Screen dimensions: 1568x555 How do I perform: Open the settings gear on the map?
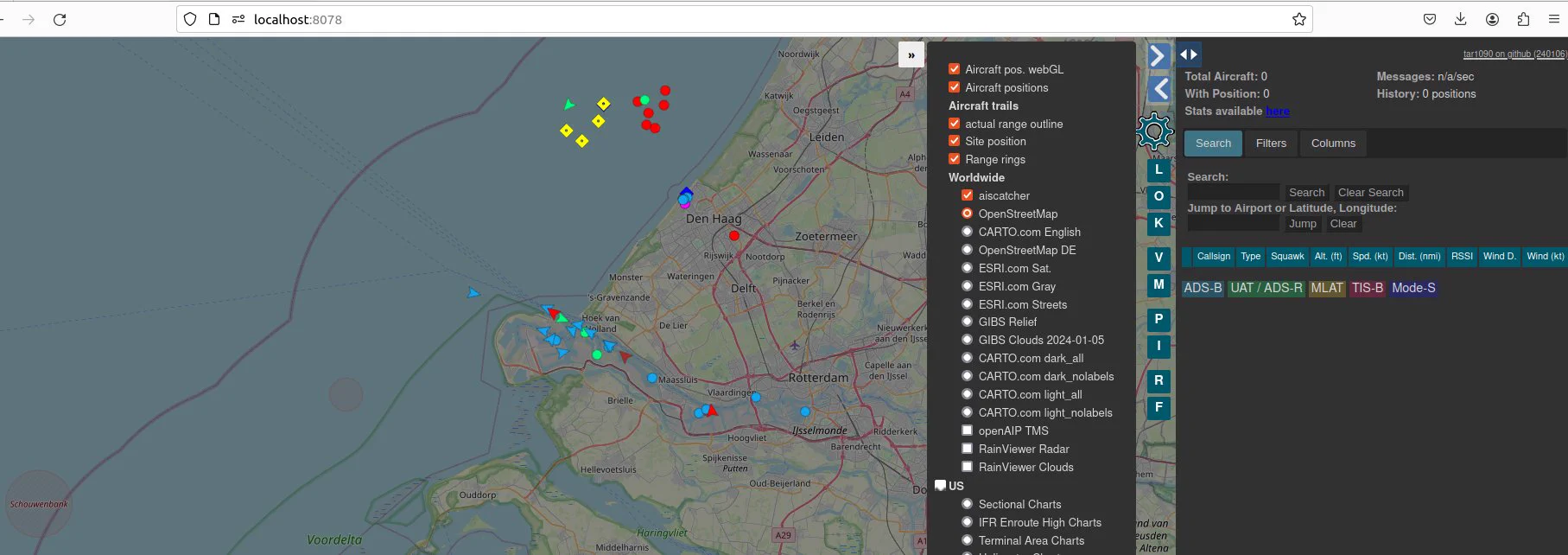point(1154,131)
